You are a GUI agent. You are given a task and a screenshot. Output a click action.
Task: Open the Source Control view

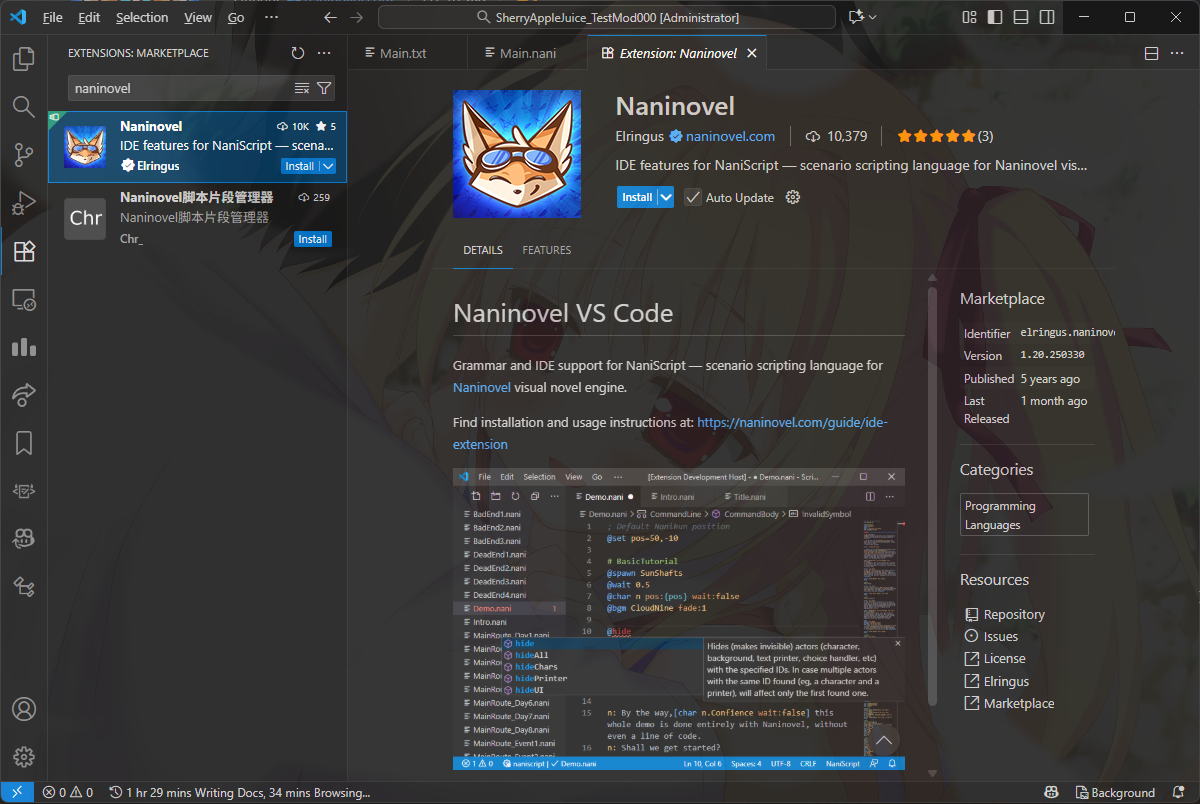pos(23,155)
